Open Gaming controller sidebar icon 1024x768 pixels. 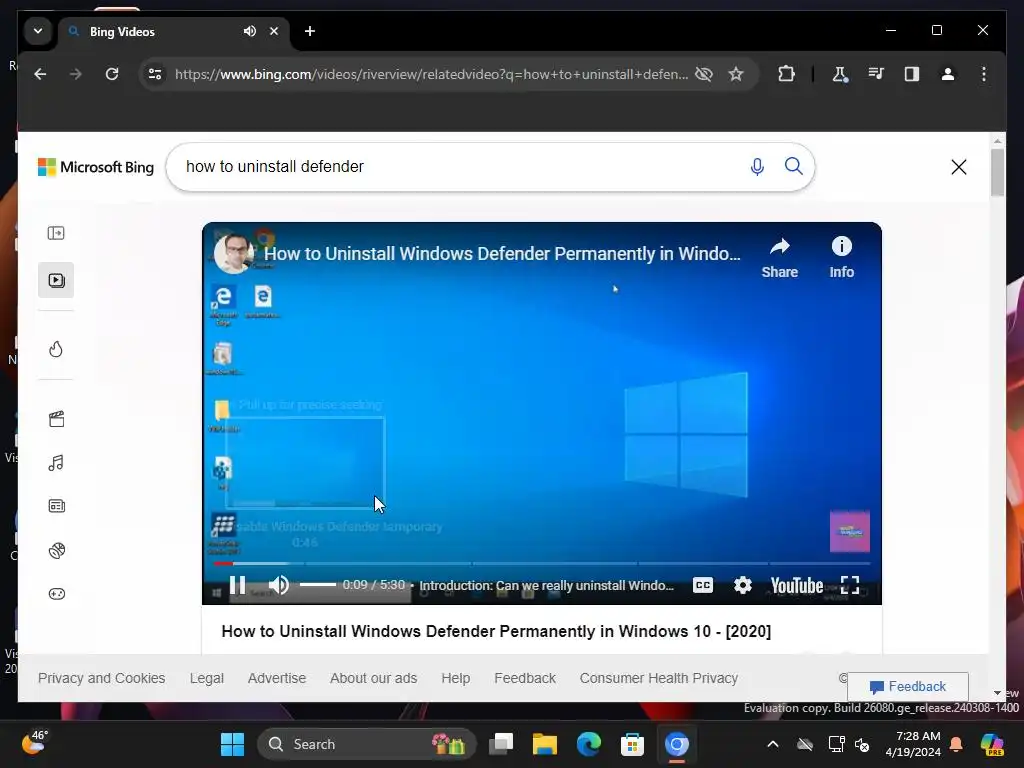click(x=56, y=594)
